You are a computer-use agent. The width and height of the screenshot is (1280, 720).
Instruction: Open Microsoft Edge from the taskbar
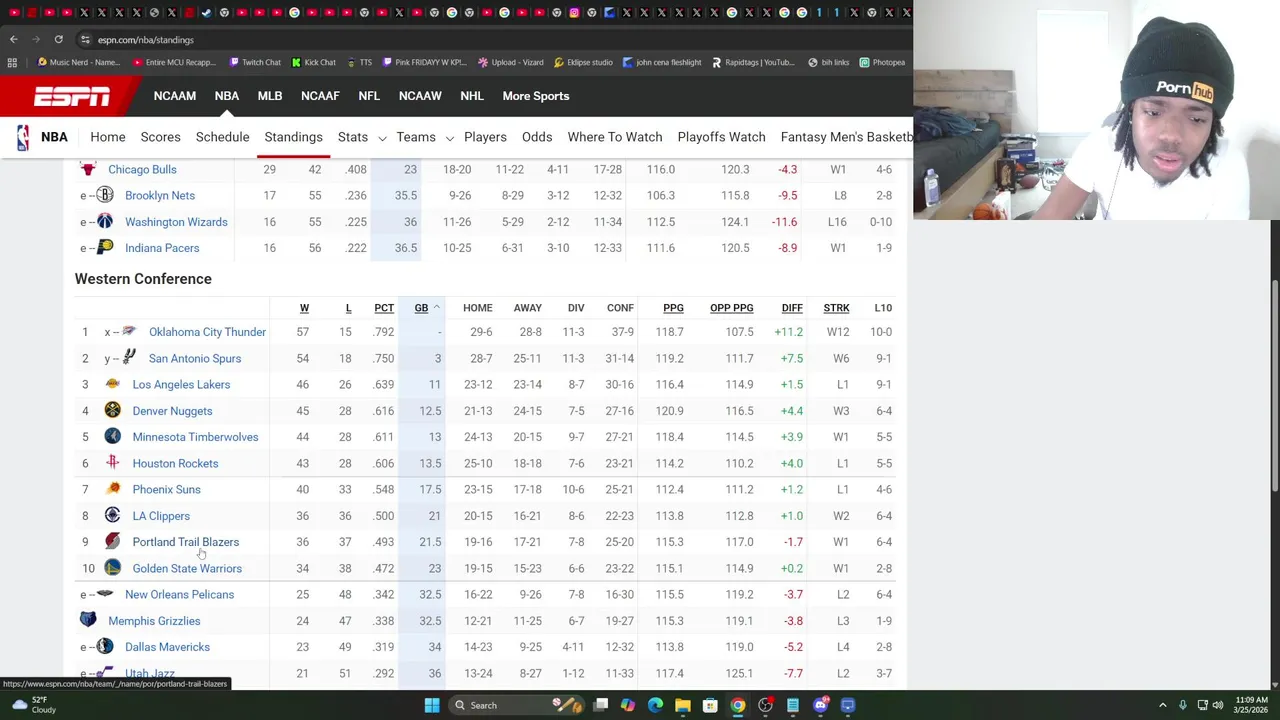655,705
